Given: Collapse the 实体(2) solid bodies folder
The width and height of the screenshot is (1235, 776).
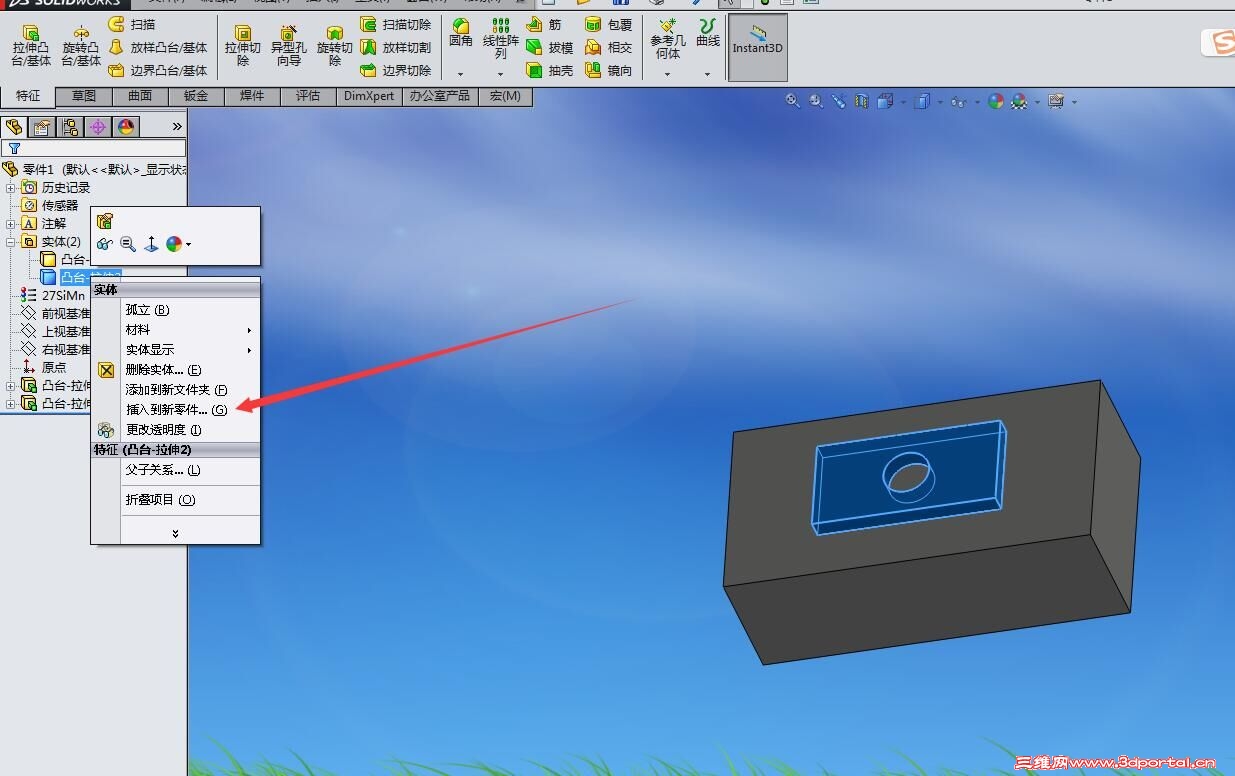Looking at the screenshot, I should (x=11, y=241).
